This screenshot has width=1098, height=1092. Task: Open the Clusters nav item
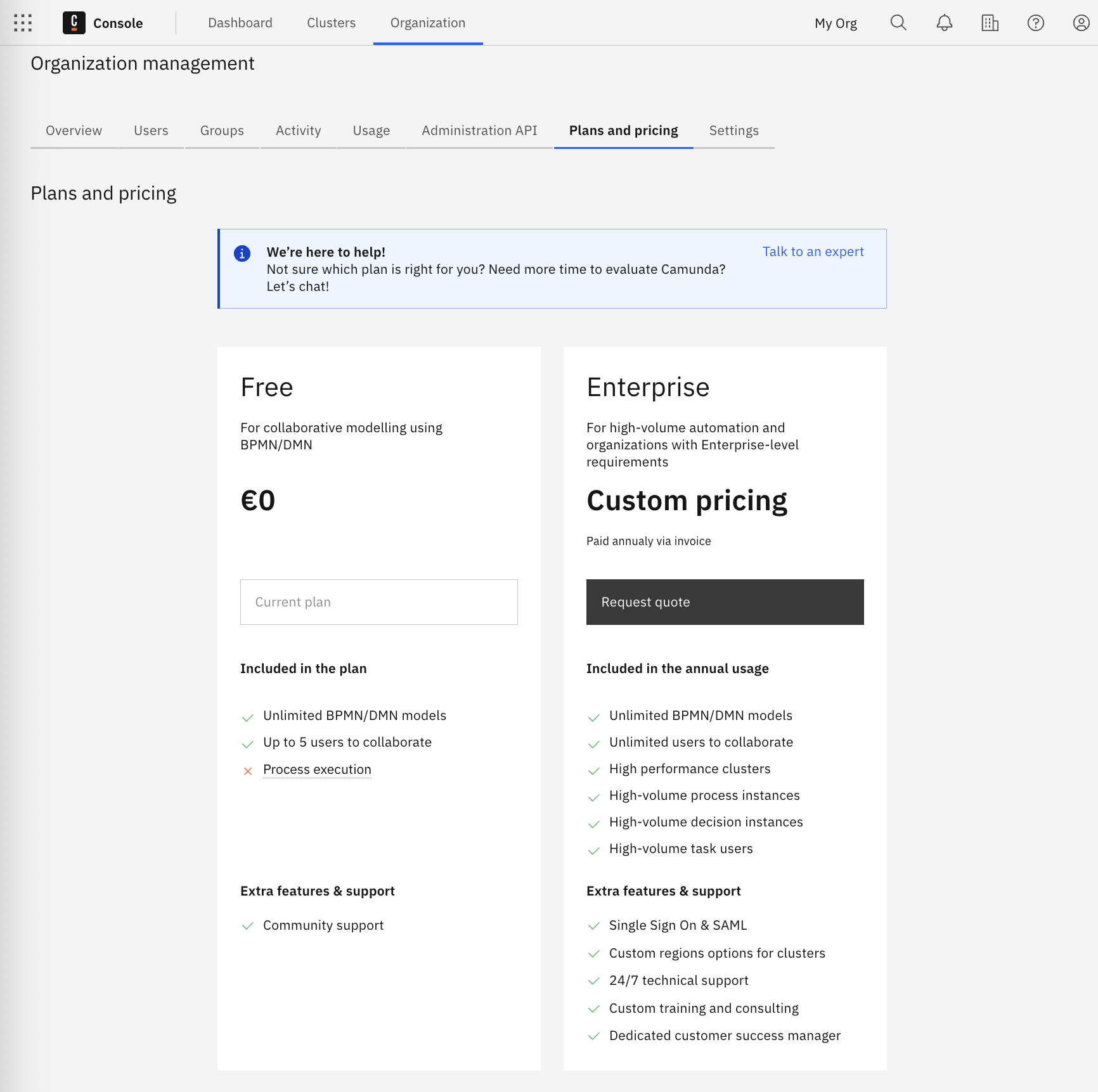pos(332,23)
